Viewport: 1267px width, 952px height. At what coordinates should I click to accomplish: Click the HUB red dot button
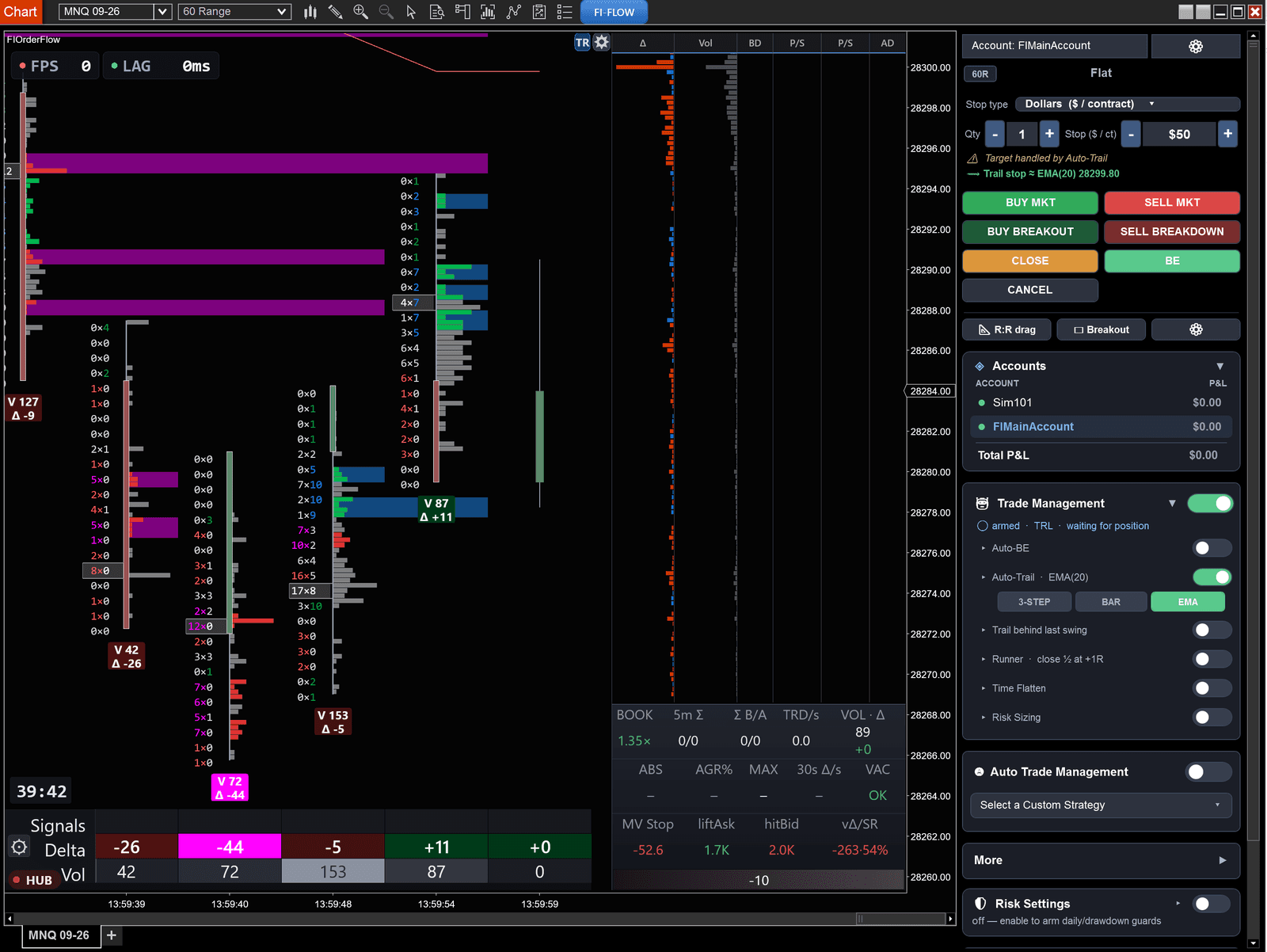click(x=33, y=880)
